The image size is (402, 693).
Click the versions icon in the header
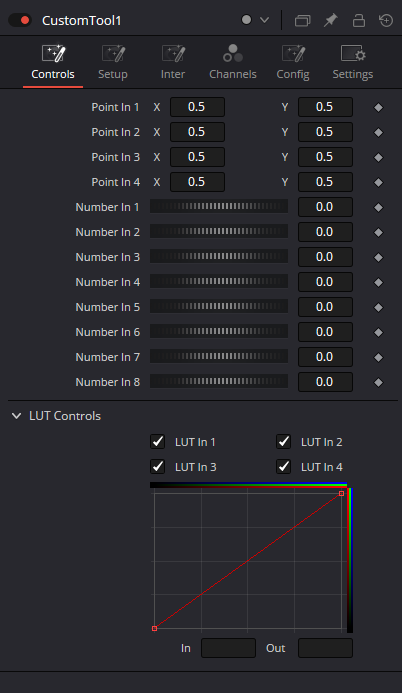click(303, 20)
